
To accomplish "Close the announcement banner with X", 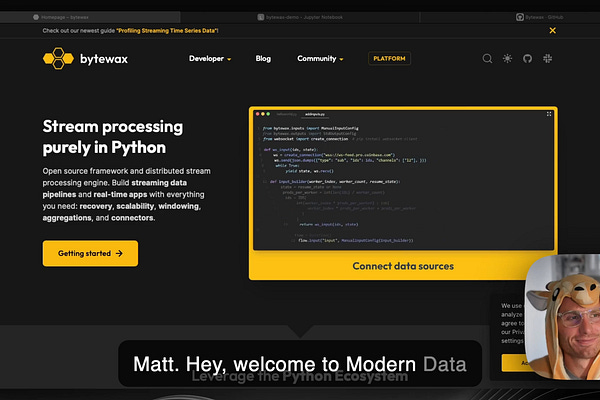I will pyautogui.click(x=553, y=31).
